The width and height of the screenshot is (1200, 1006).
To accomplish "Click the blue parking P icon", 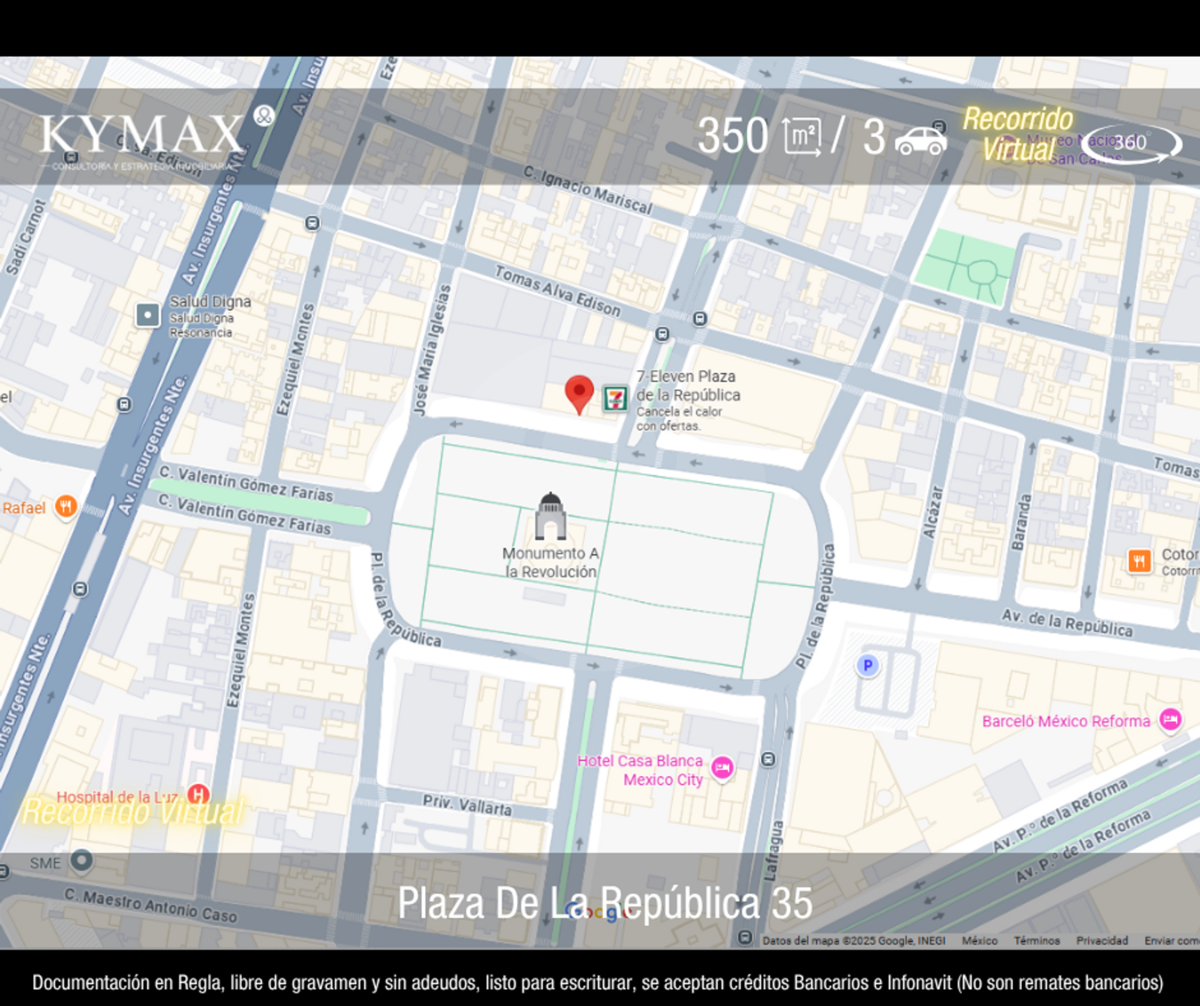I will [x=868, y=665].
